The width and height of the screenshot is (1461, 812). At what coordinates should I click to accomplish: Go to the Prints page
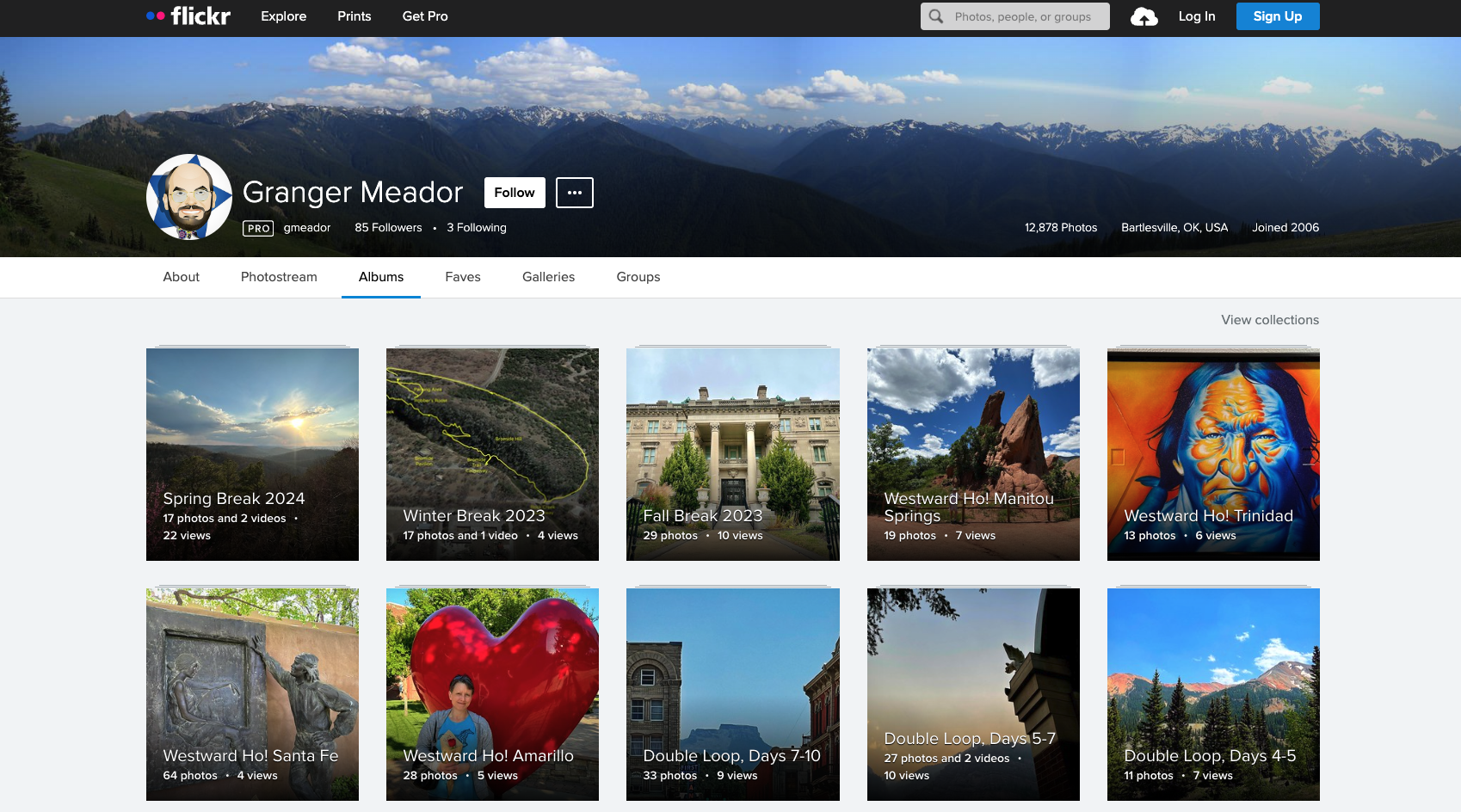tap(354, 16)
